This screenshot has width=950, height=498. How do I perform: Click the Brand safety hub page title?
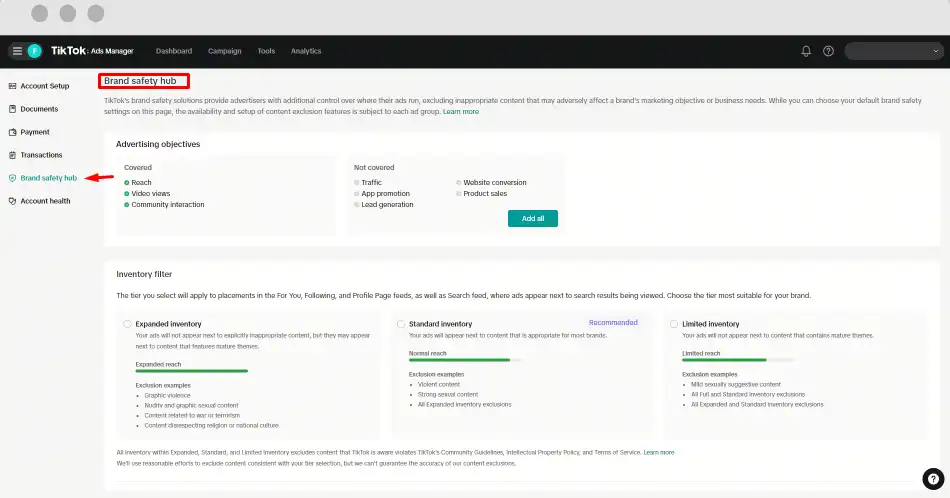coord(140,81)
